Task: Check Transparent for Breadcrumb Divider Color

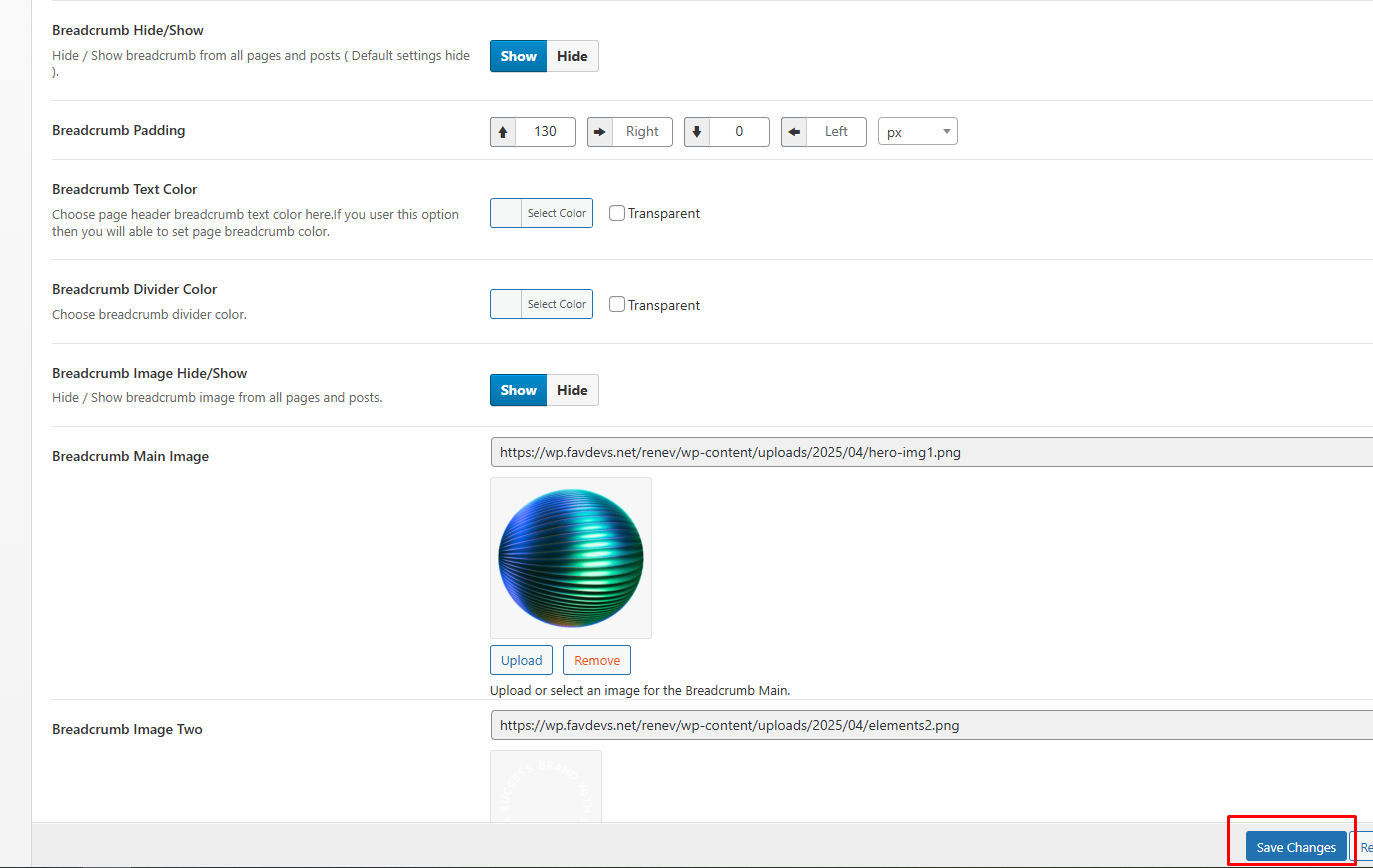Action: click(x=617, y=305)
